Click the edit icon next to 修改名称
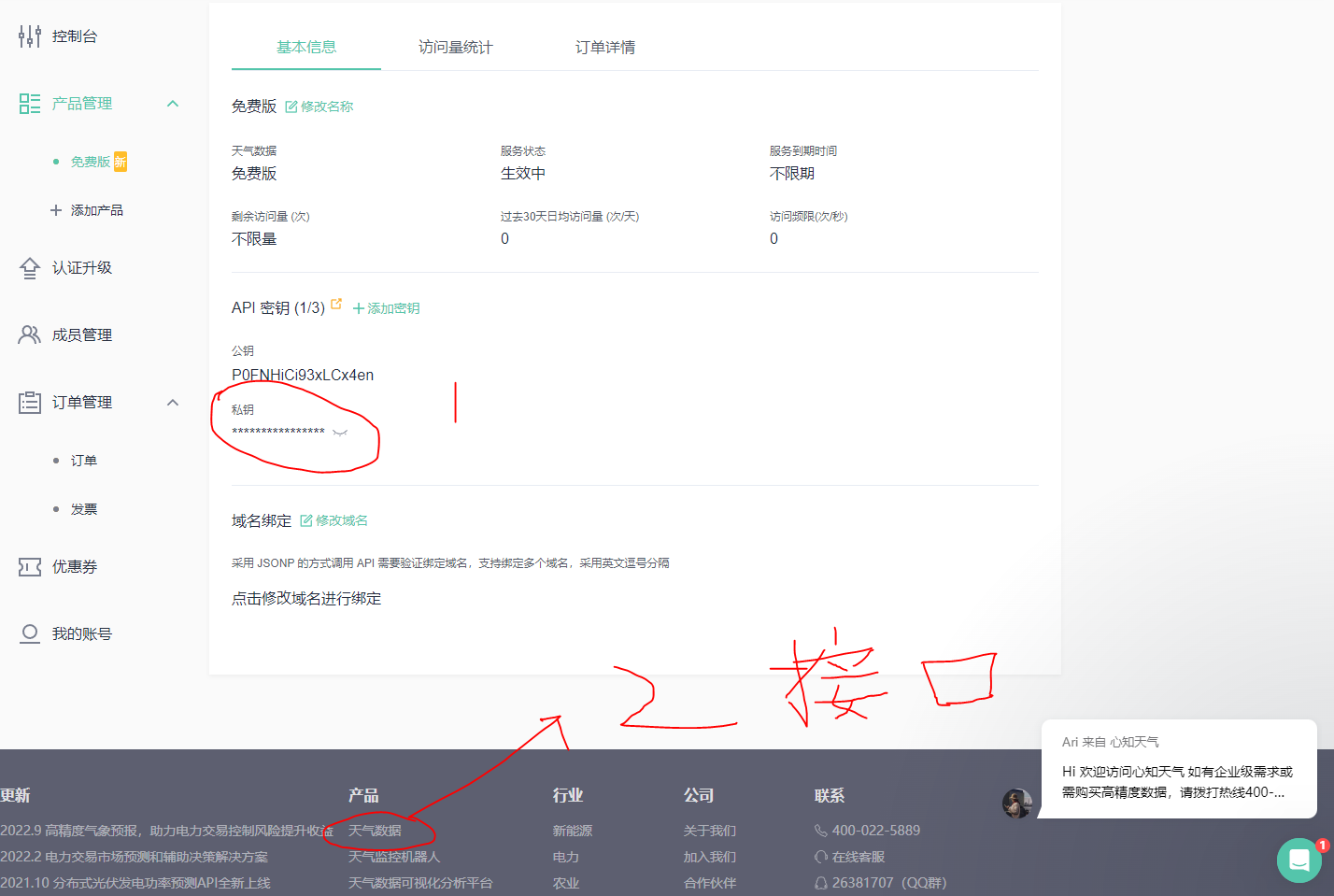 (x=291, y=107)
